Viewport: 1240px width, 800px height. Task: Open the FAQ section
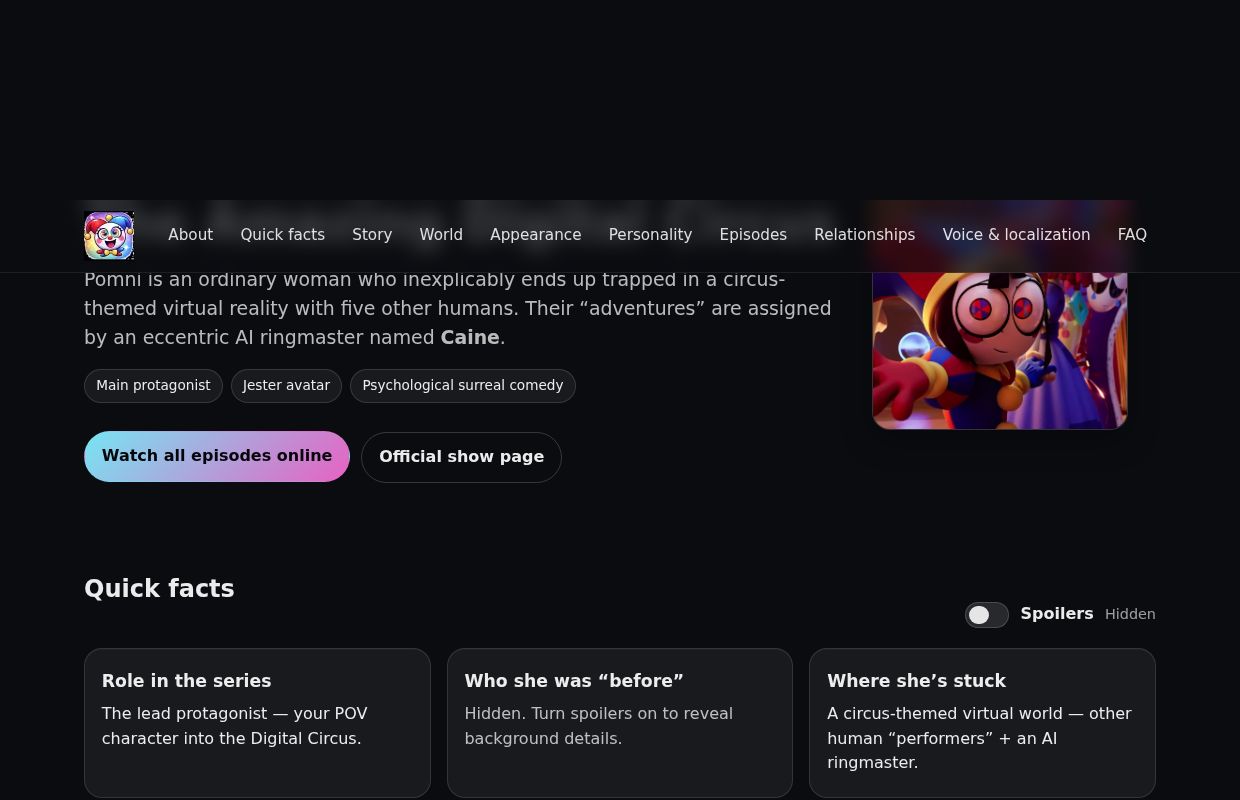pos(1132,235)
